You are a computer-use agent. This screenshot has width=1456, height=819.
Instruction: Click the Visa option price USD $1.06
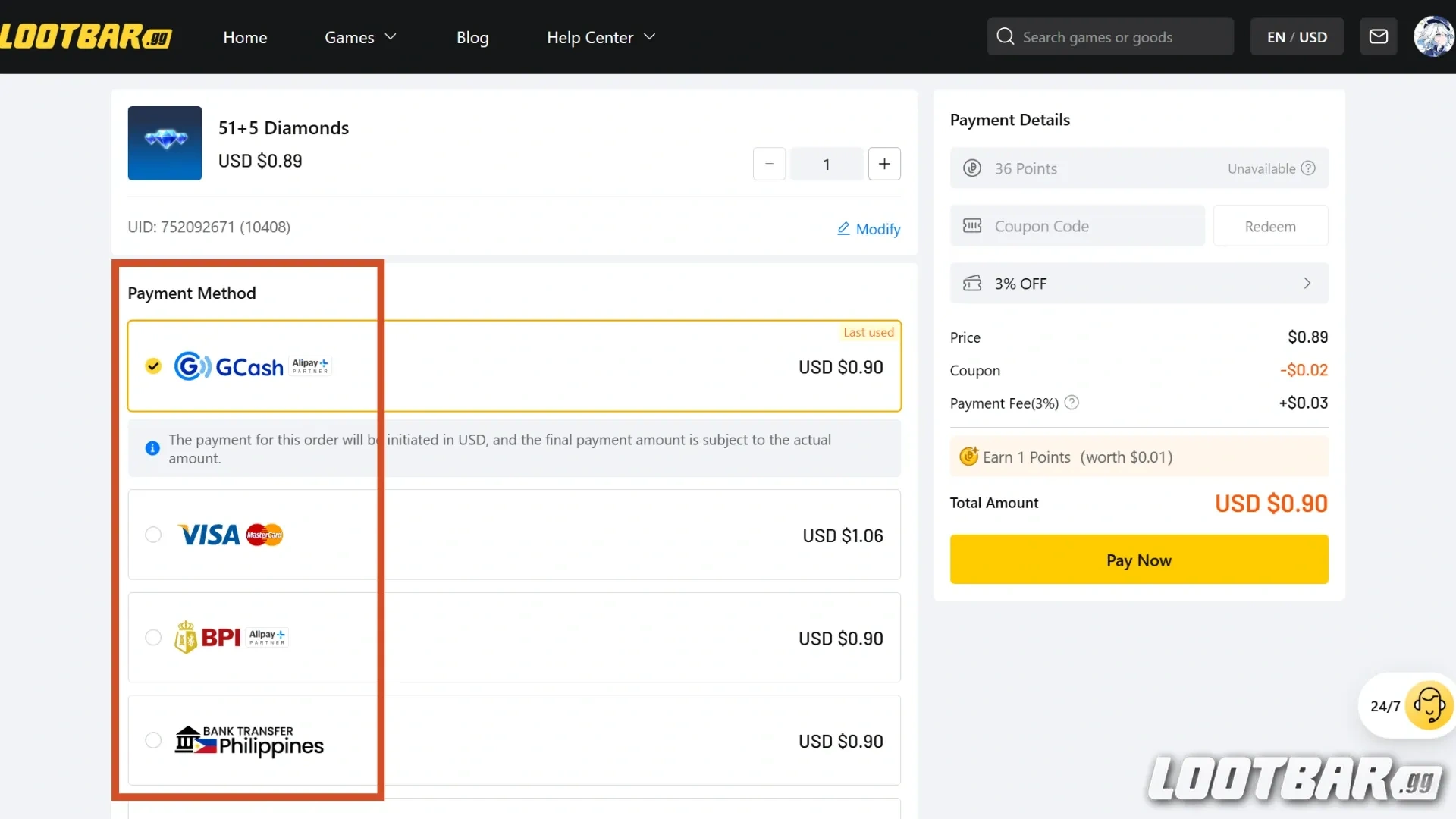(843, 535)
